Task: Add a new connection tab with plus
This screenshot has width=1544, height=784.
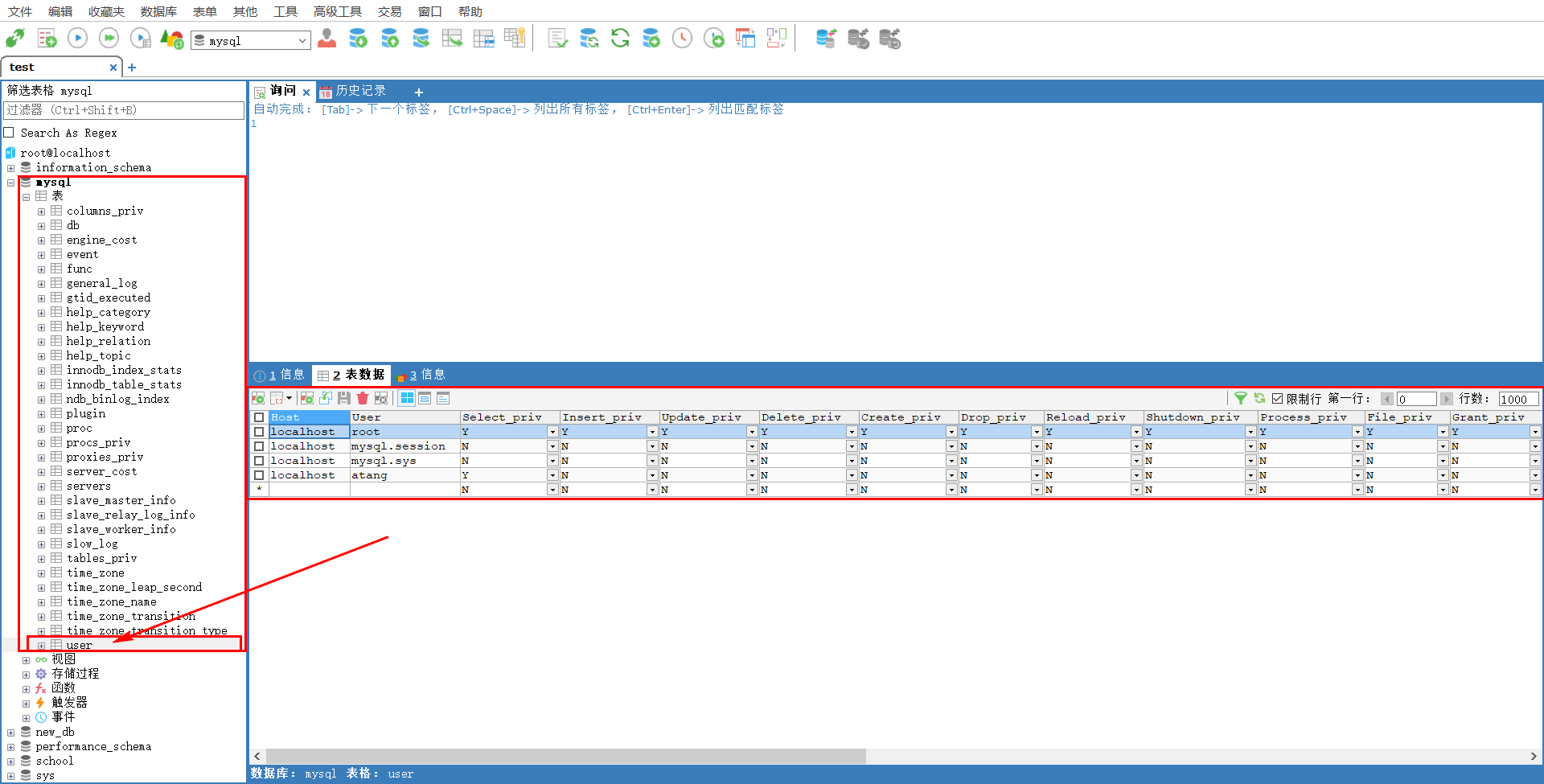Action: pyautogui.click(x=132, y=68)
